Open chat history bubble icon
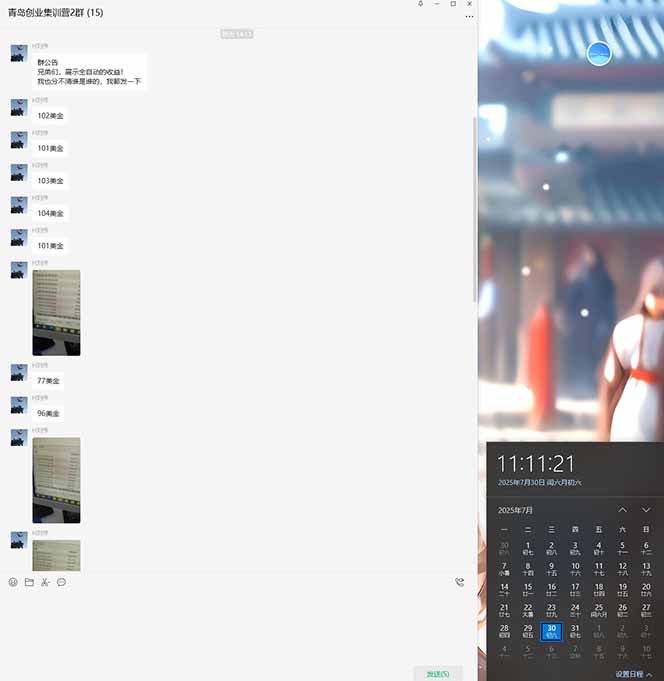 pos(61,582)
